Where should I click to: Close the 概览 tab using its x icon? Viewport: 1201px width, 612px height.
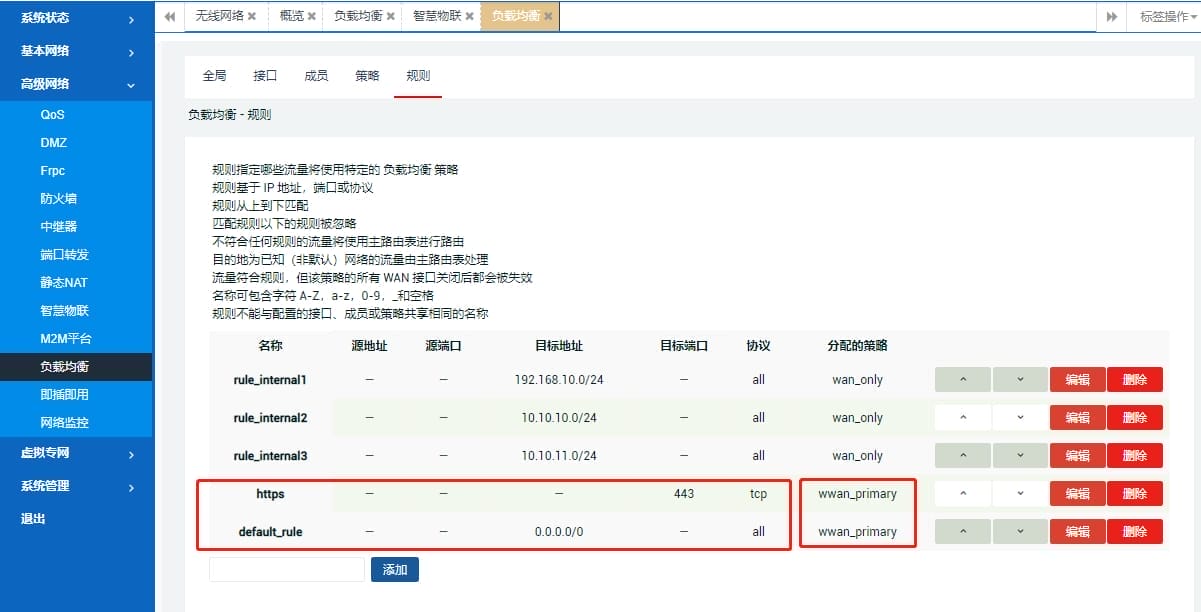point(312,16)
